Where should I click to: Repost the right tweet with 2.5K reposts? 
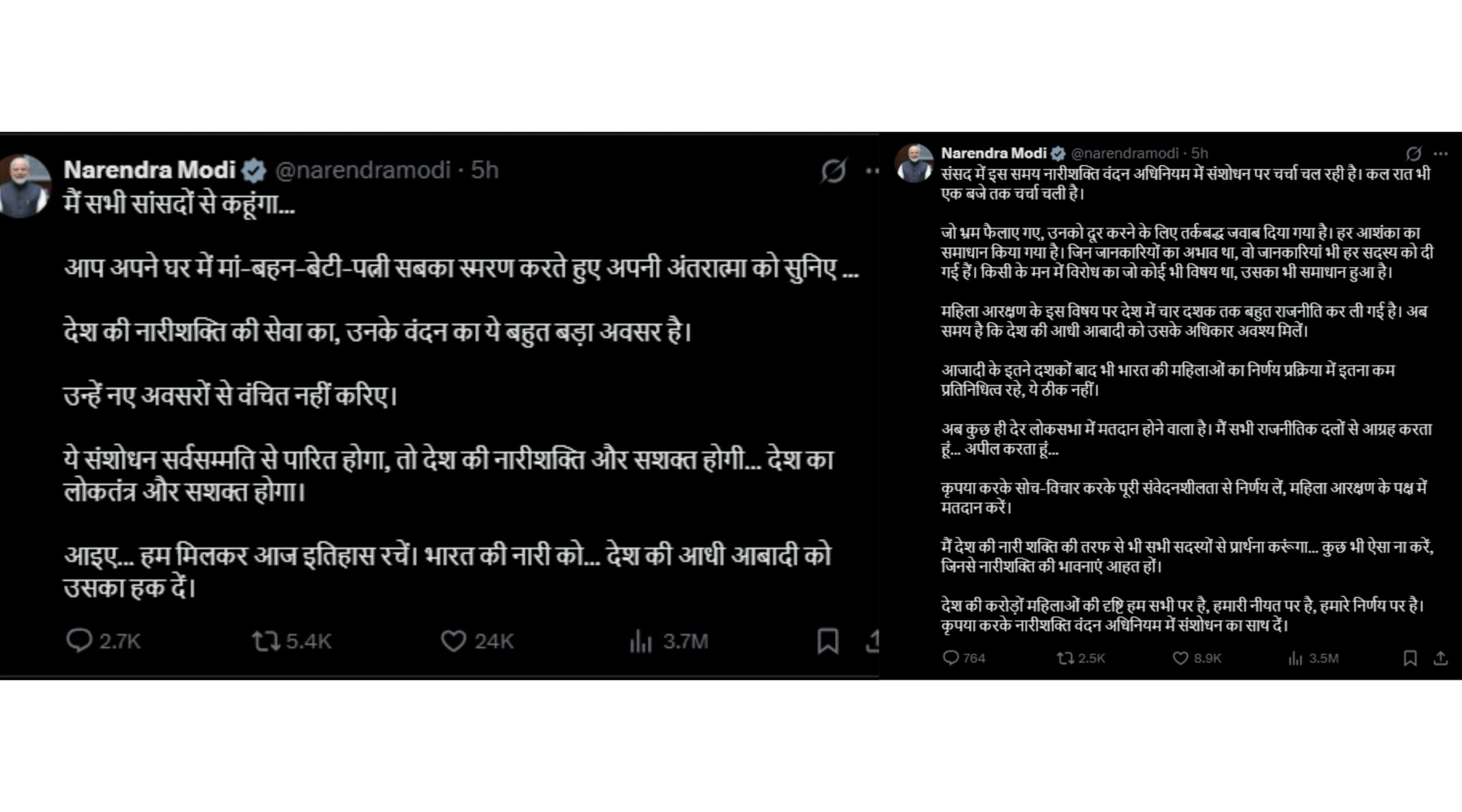pos(1065,658)
